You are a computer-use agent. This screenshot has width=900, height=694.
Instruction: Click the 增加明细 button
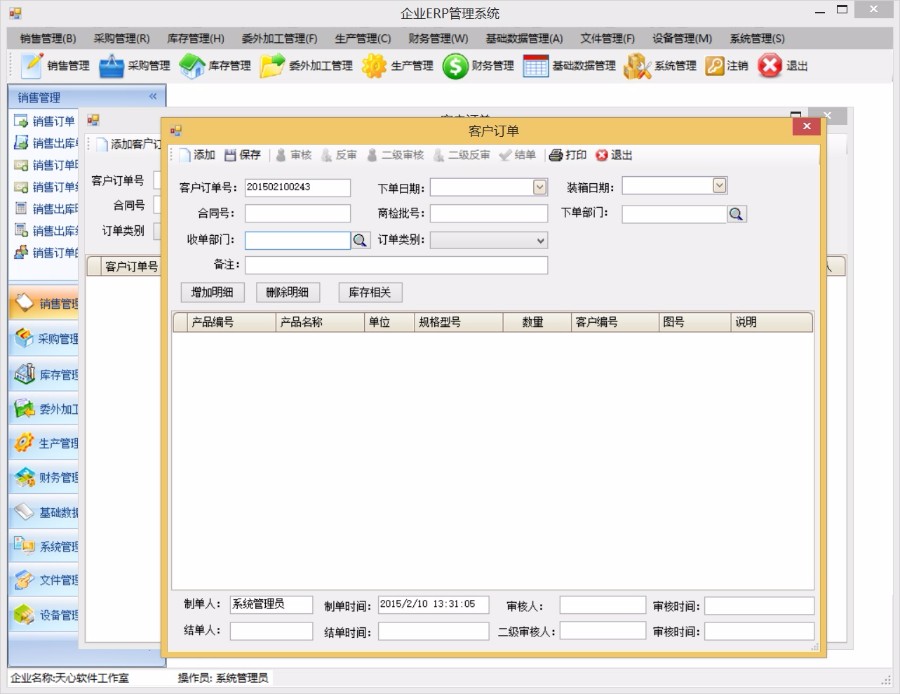coord(211,292)
